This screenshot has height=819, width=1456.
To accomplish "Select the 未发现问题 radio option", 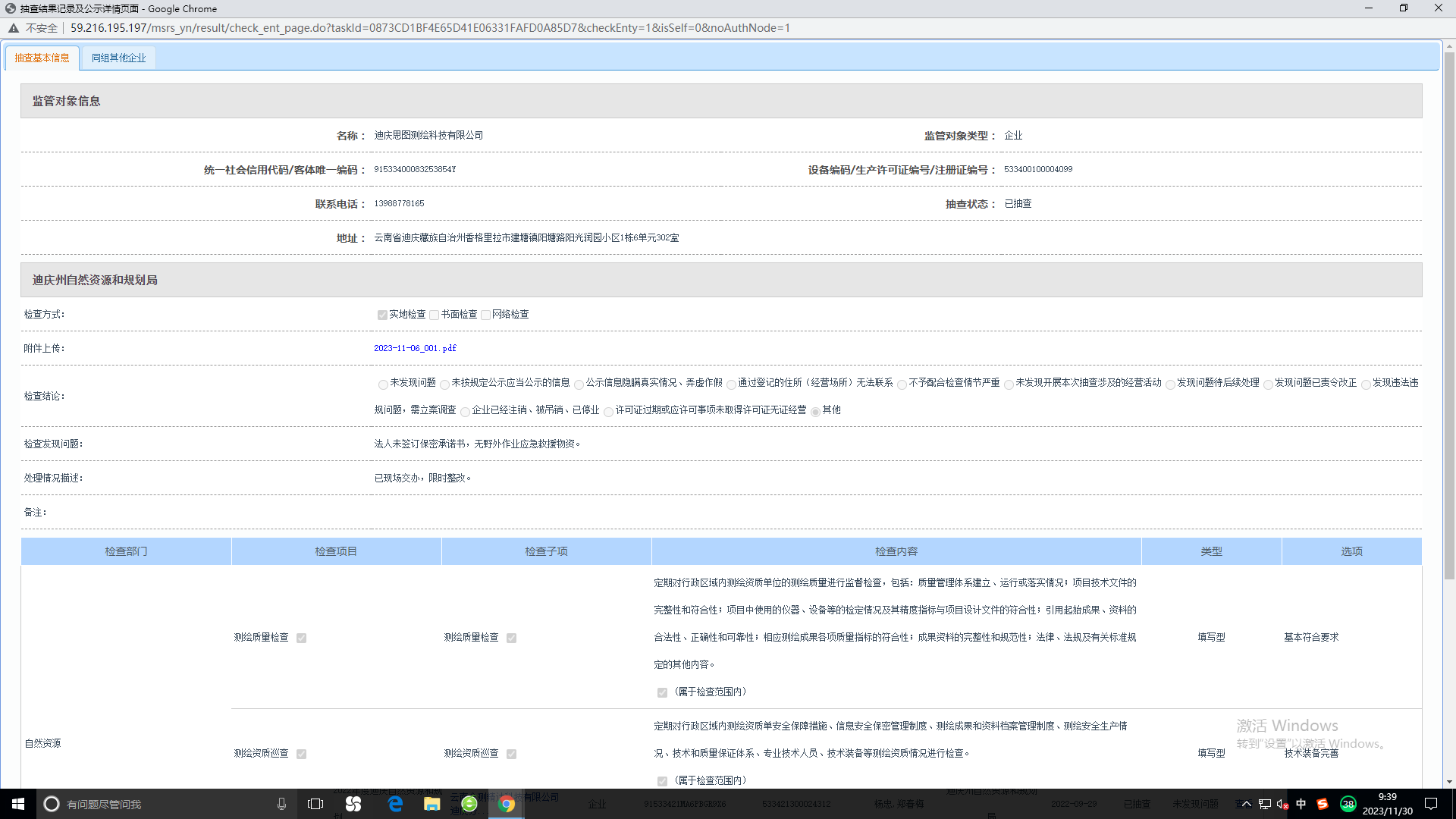I will [383, 384].
